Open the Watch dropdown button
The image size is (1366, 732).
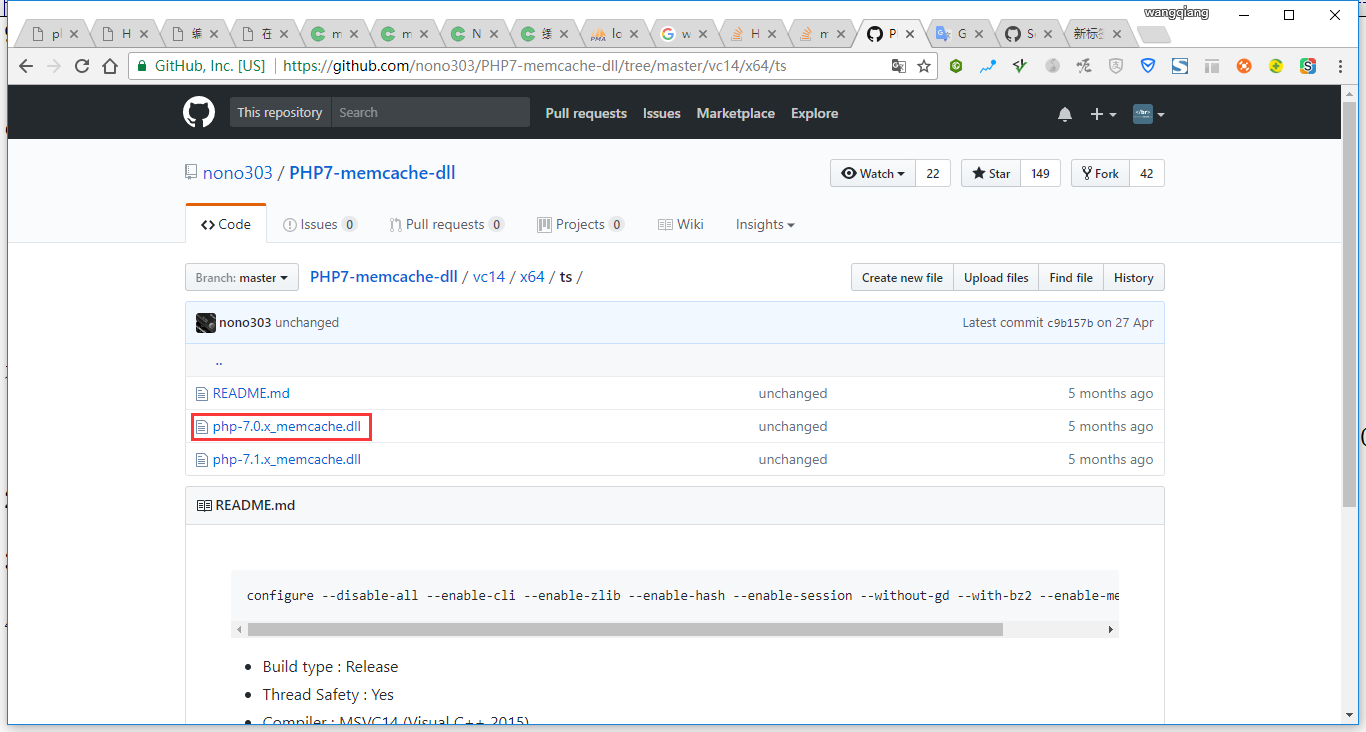(x=873, y=173)
